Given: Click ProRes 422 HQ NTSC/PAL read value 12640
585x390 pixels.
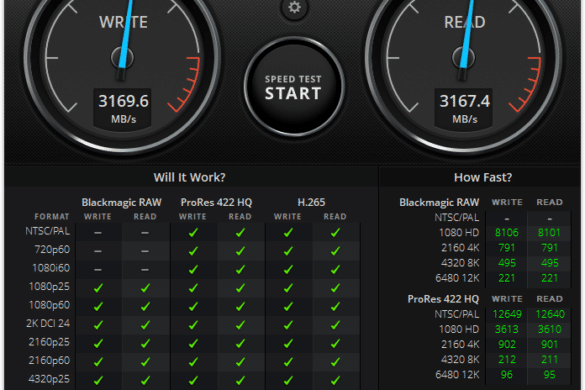Looking at the screenshot, I should coord(550,314).
